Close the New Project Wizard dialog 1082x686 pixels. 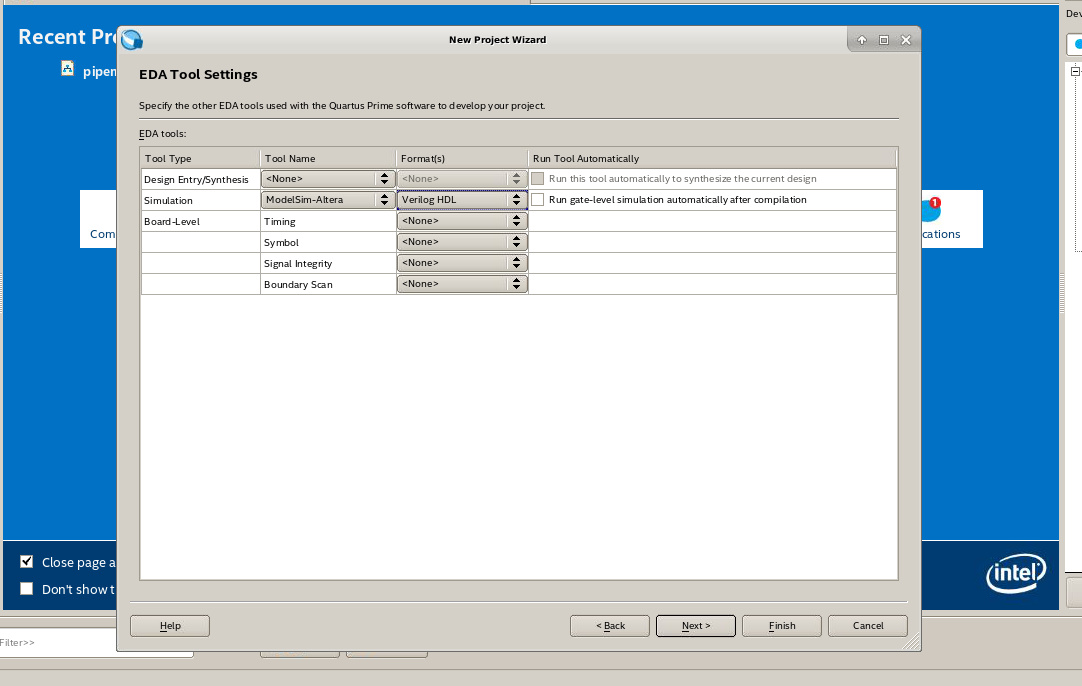[906, 40]
